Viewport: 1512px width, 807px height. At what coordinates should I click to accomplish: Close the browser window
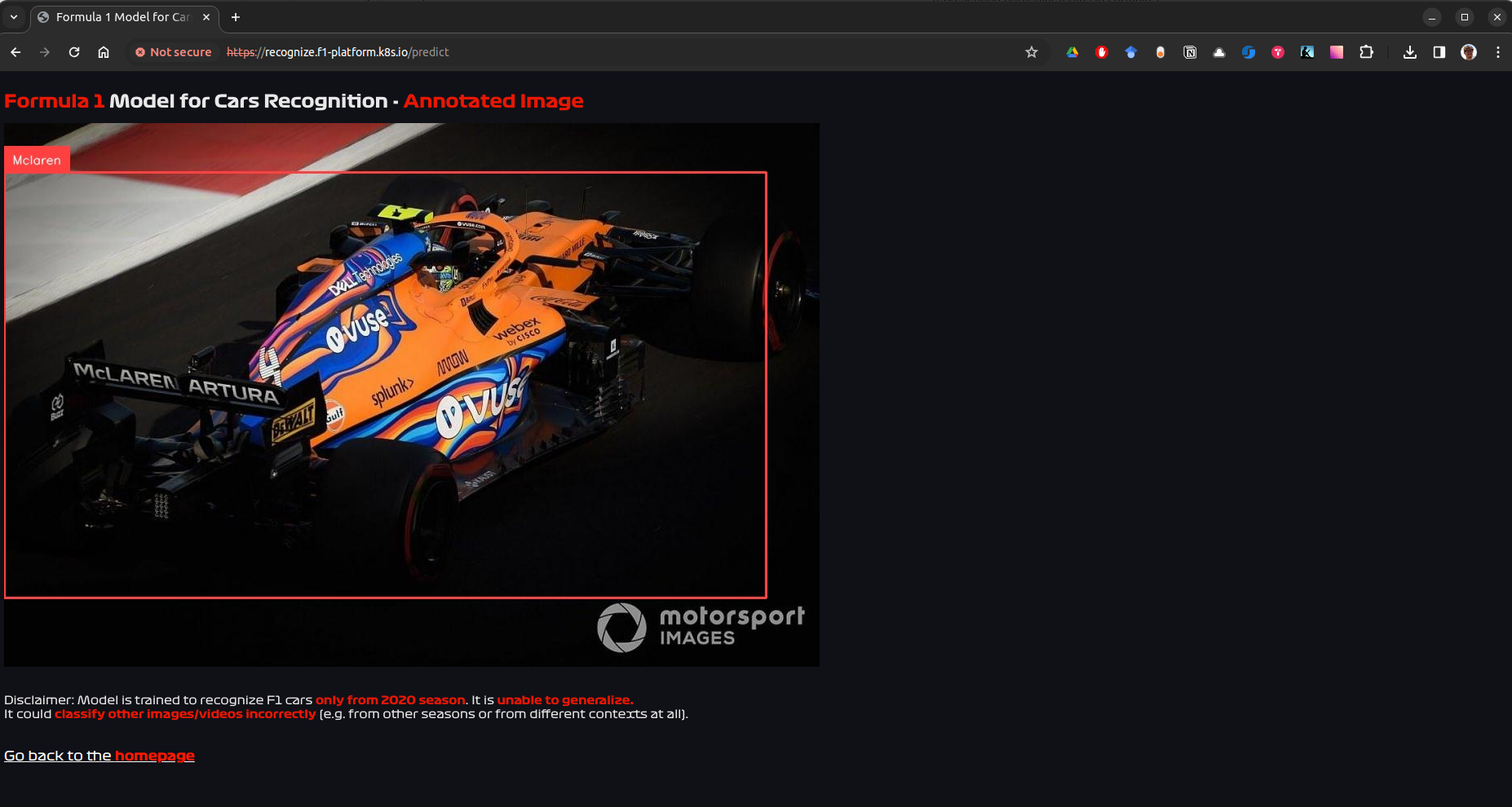point(1497,17)
